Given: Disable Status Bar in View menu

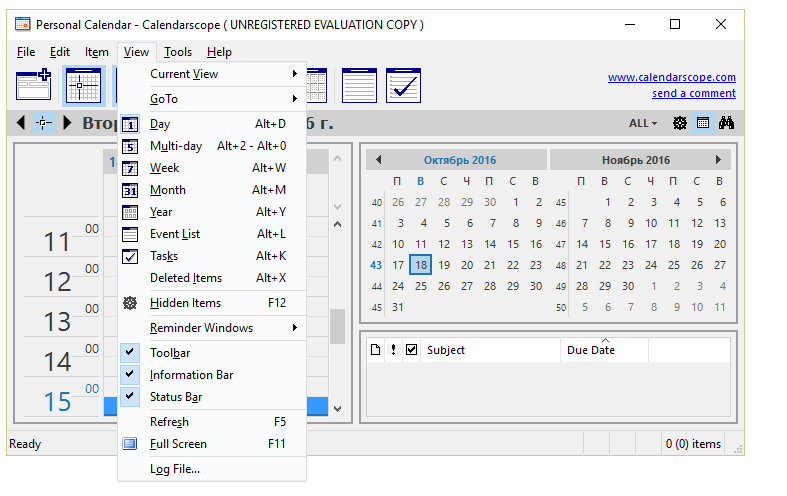Looking at the screenshot, I should [x=175, y=397].
